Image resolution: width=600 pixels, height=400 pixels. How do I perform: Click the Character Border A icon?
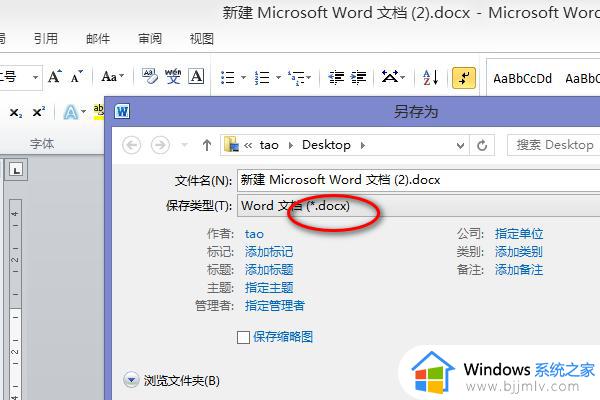click(196, 76)
